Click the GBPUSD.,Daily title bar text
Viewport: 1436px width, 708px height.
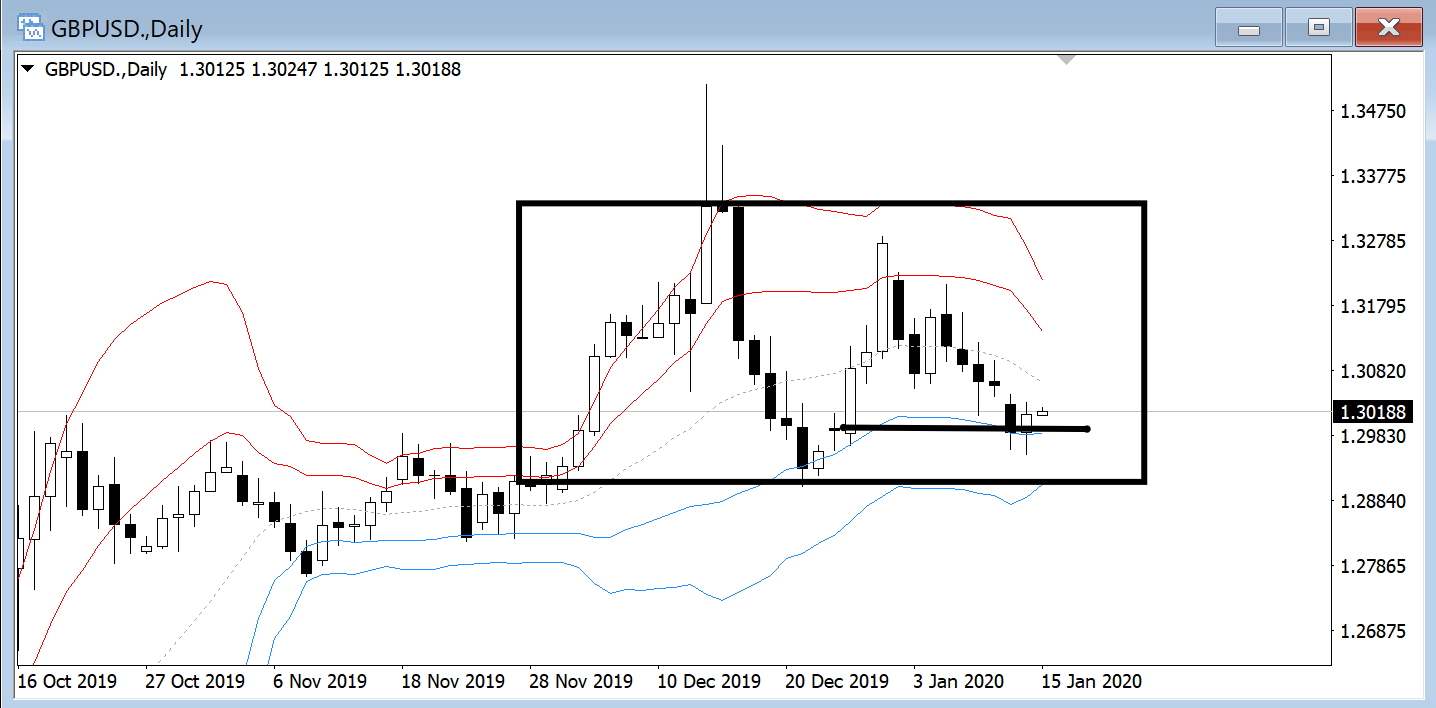(x=127, y=29)
